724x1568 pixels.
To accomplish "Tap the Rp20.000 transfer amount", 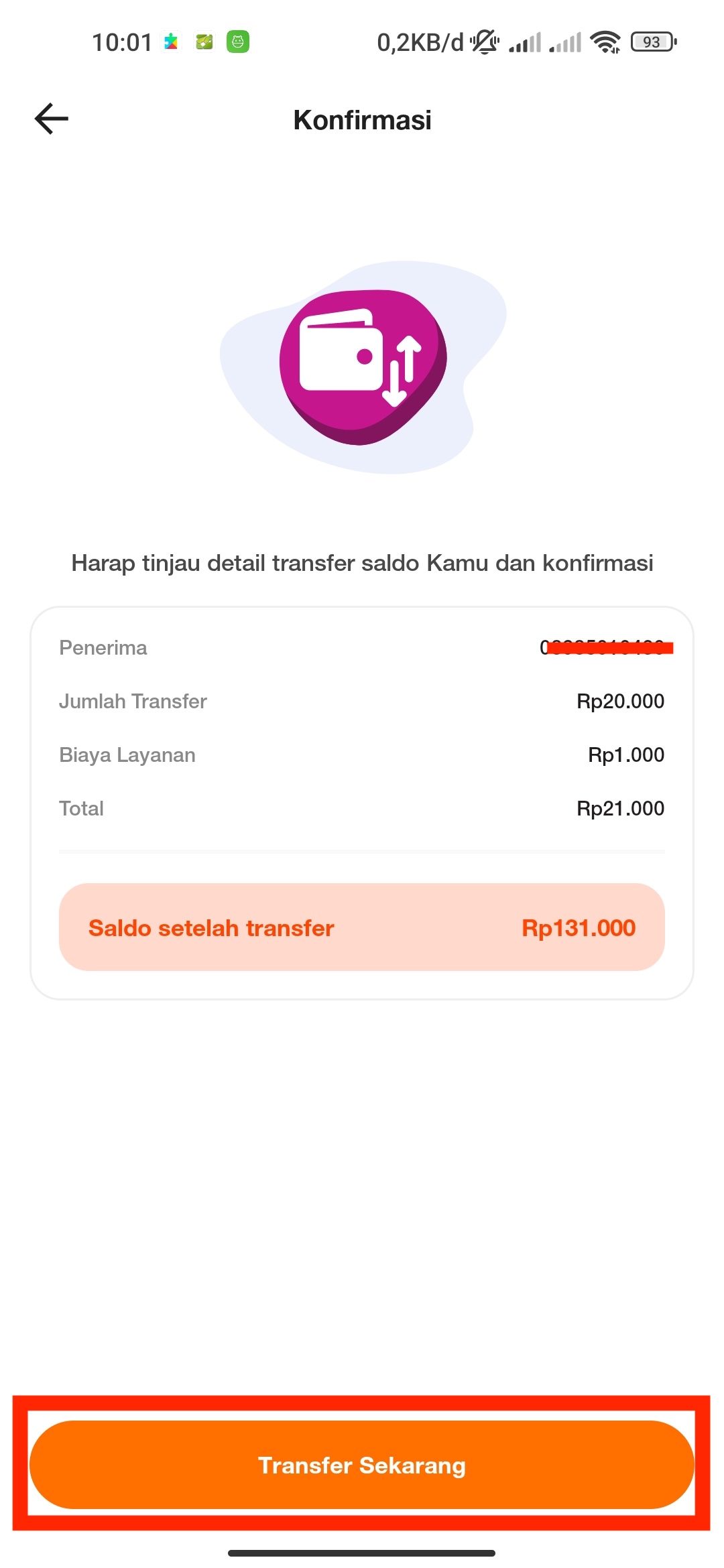I will click(x=621, y=701).
